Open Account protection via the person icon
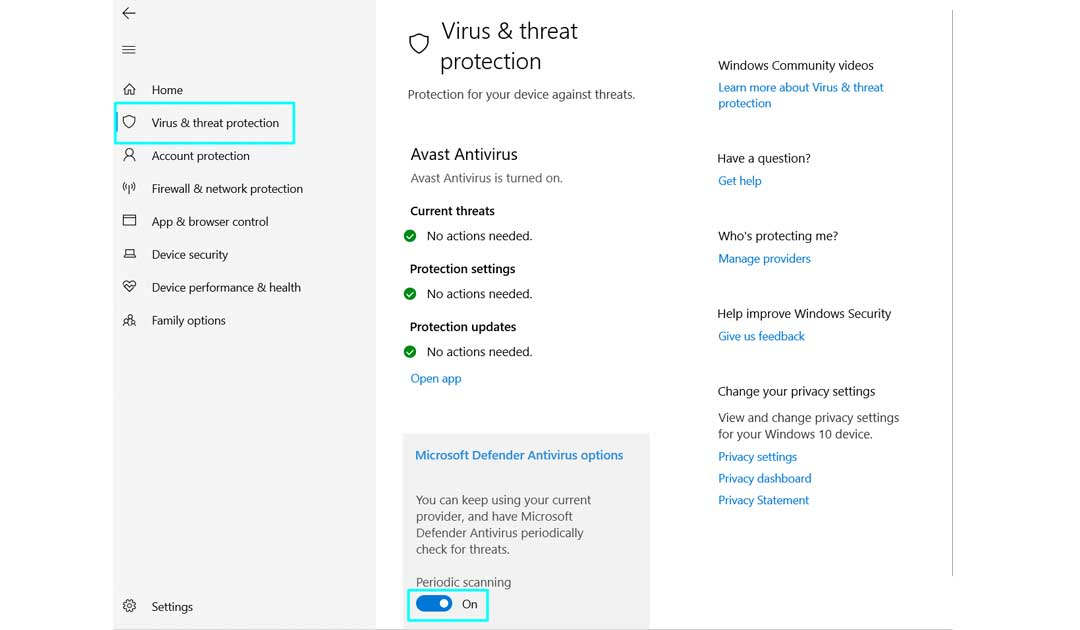Image resolution: width=1080 pixels, height=630 pixels. pyautogui.click(x=129, y=155)
